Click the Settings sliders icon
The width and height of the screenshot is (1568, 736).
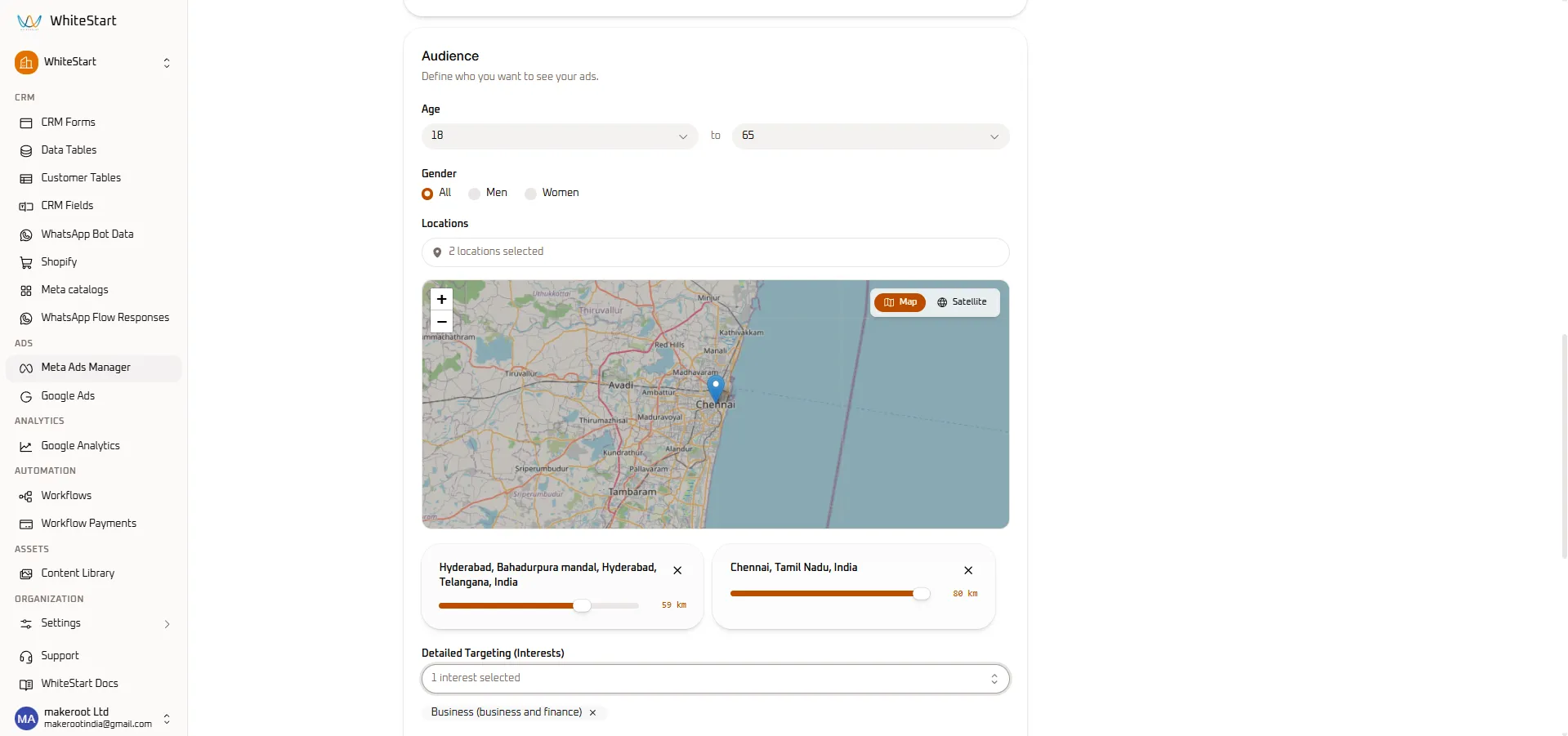click(26, 623)
